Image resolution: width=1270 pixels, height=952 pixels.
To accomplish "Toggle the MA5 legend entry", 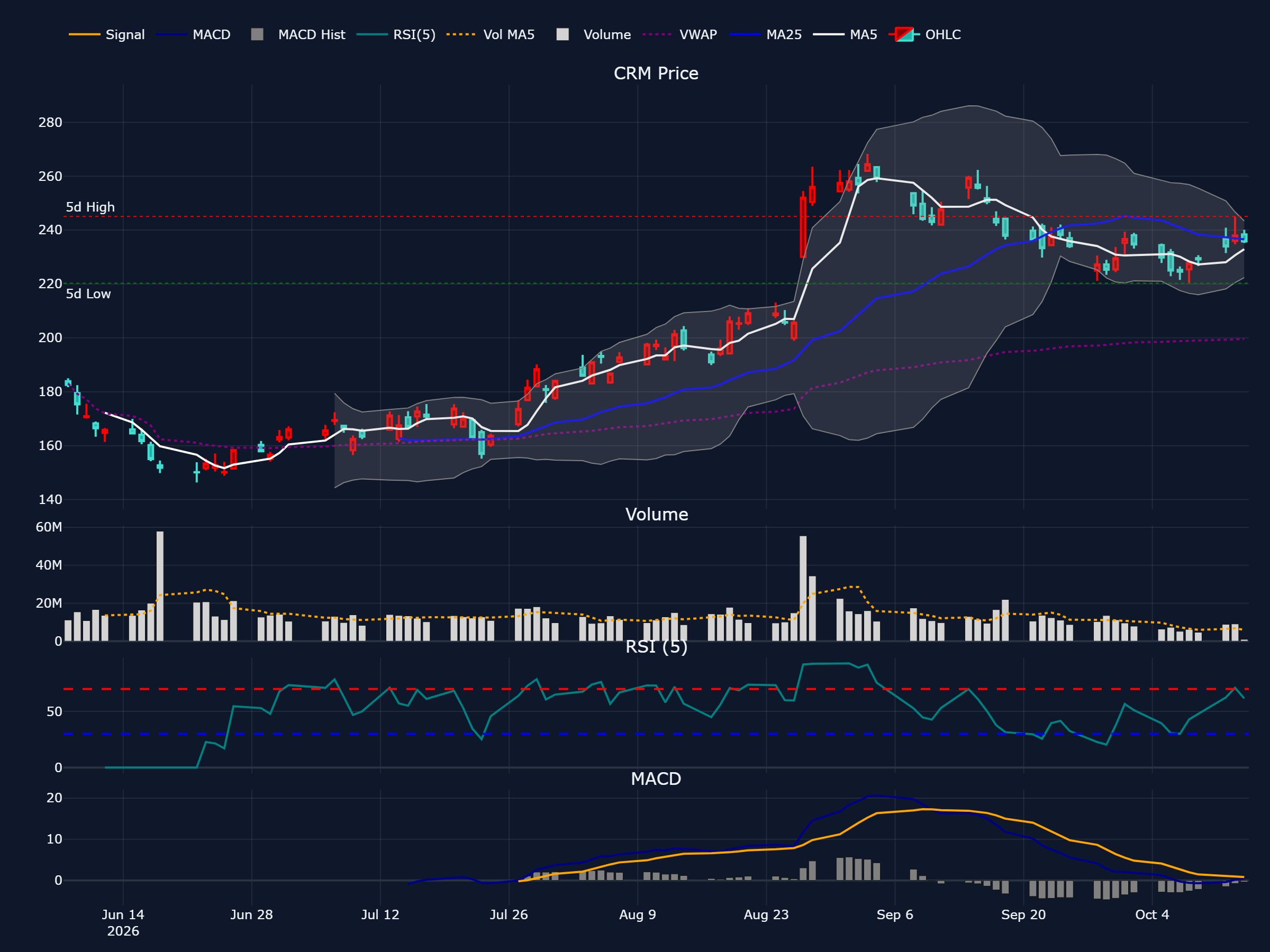I will coord(845,34).
